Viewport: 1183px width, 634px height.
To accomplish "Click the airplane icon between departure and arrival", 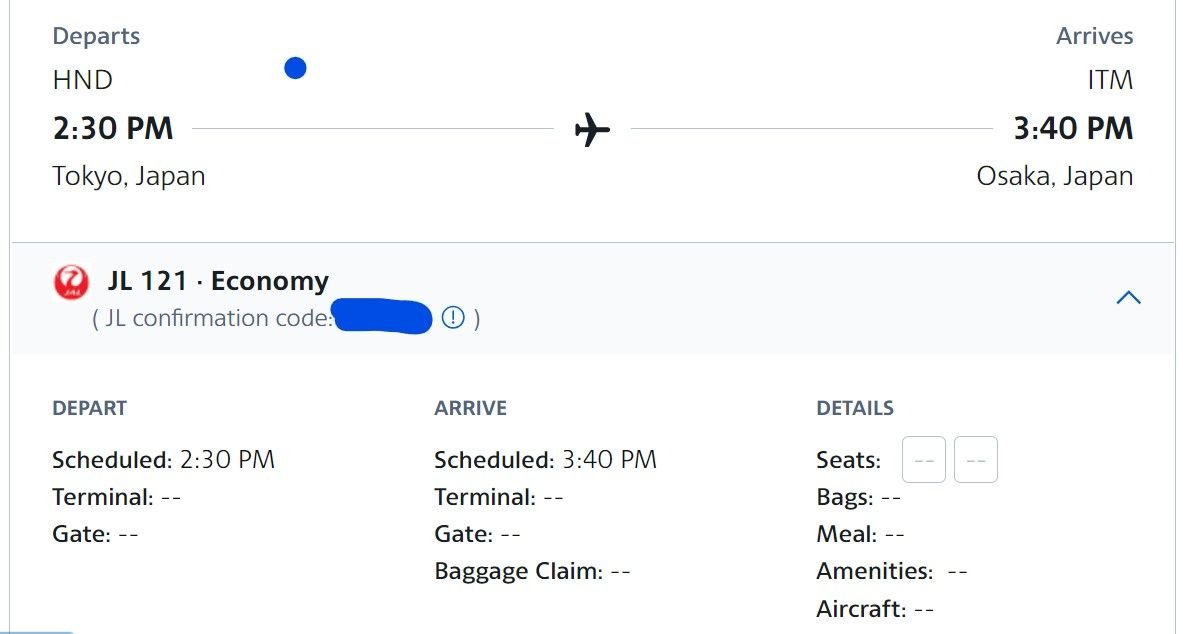I will pyautogui.click(x=592, y=130).
